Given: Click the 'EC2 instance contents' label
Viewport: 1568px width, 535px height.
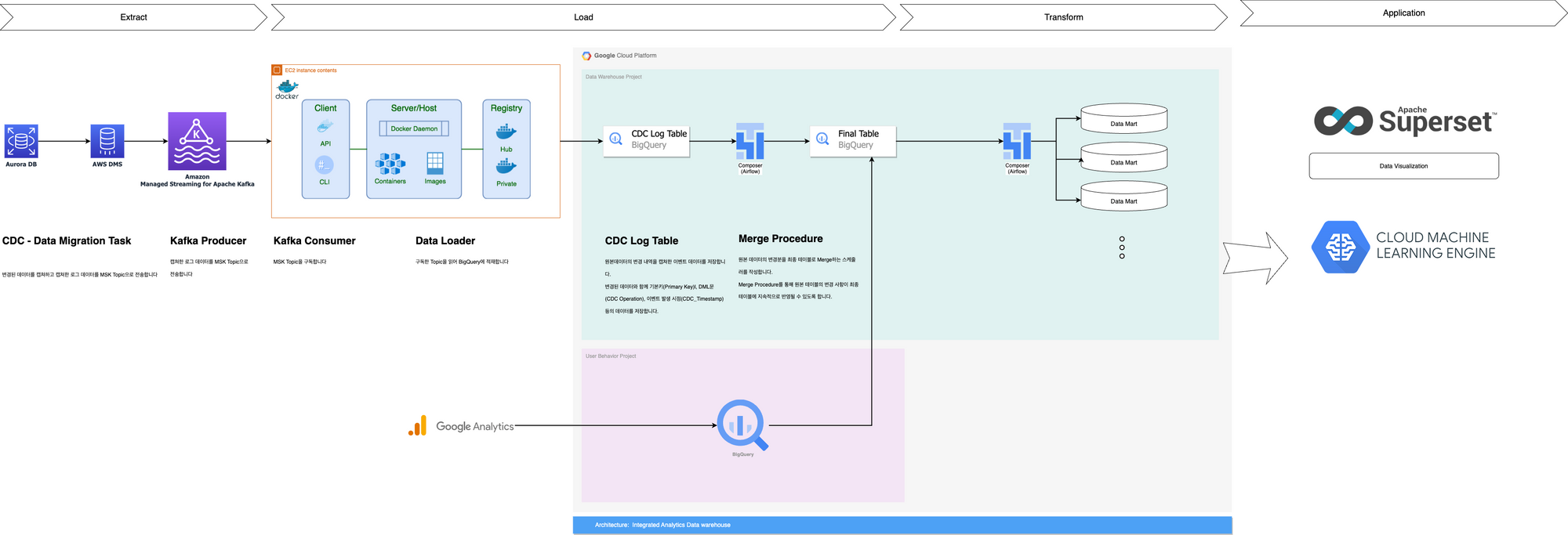Looking at the screenshot, I should point(310,70).
